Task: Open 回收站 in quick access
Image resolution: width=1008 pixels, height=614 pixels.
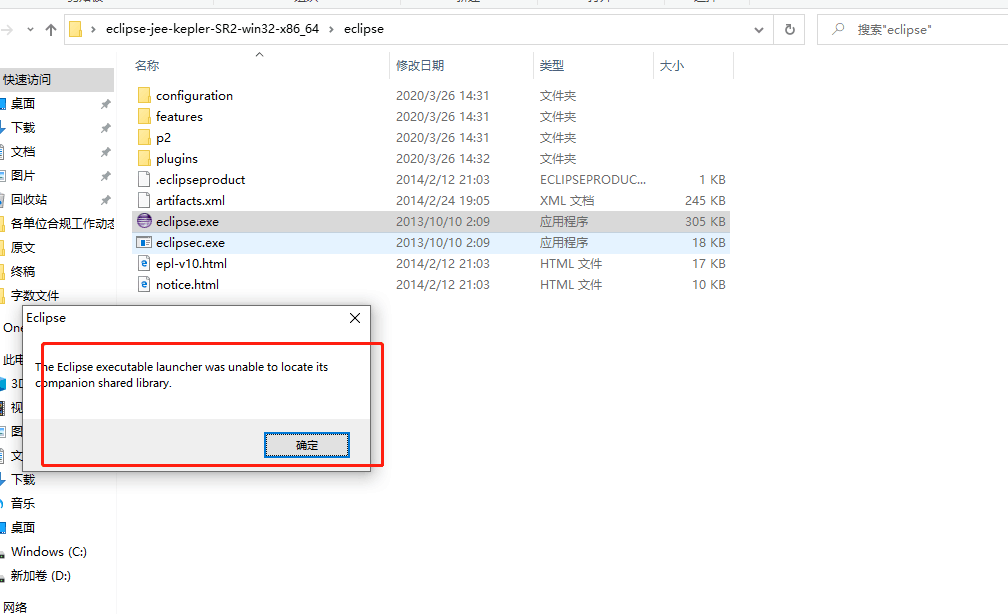Action: click(x=29, y=199)
